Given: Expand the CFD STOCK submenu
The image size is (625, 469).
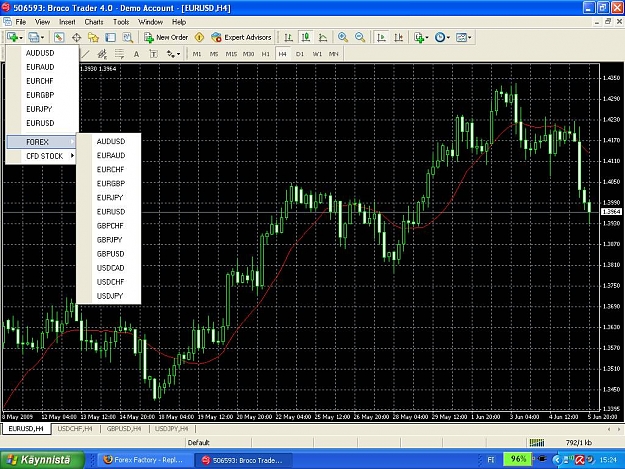Looking at the screenshot, I should point(41,156).
